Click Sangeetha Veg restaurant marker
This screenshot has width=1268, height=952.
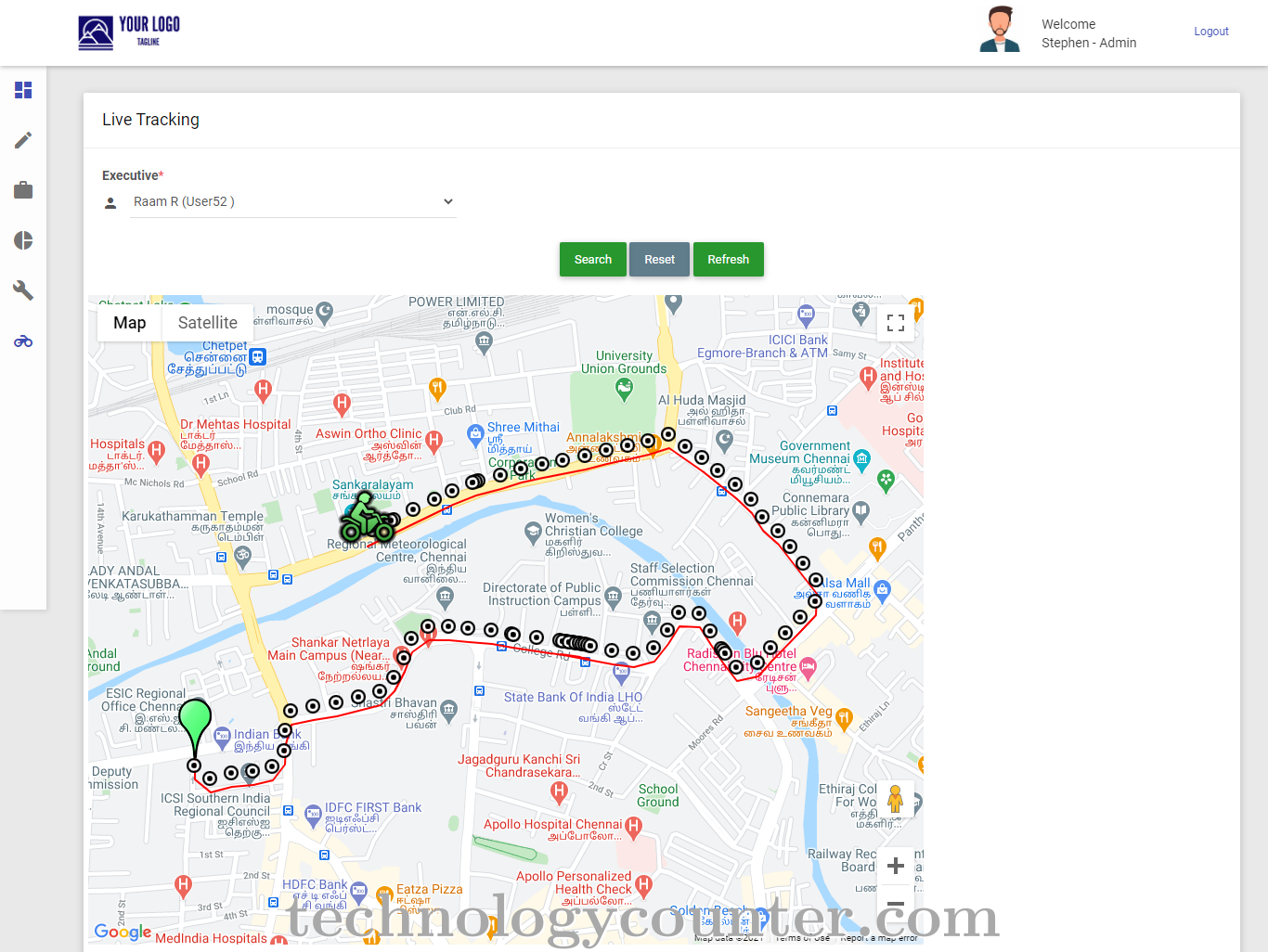click(x=844, y=718)
